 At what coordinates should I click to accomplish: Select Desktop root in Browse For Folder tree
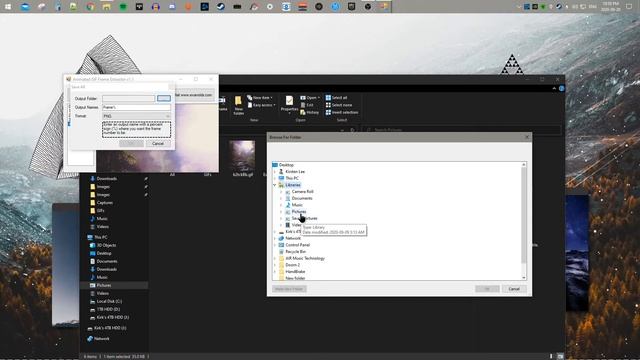point(286,165)
